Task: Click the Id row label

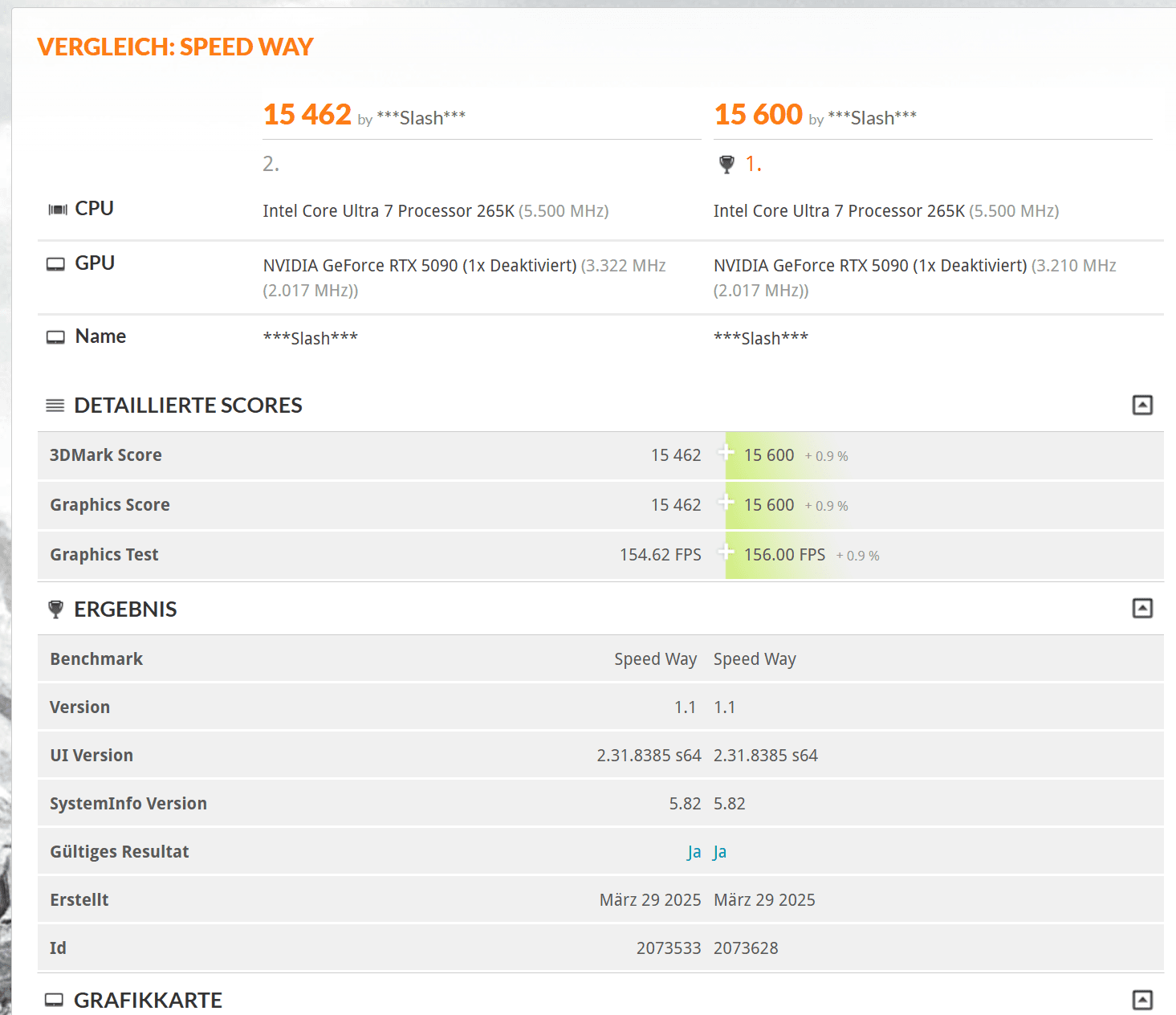Action: (x=58, y=948)
